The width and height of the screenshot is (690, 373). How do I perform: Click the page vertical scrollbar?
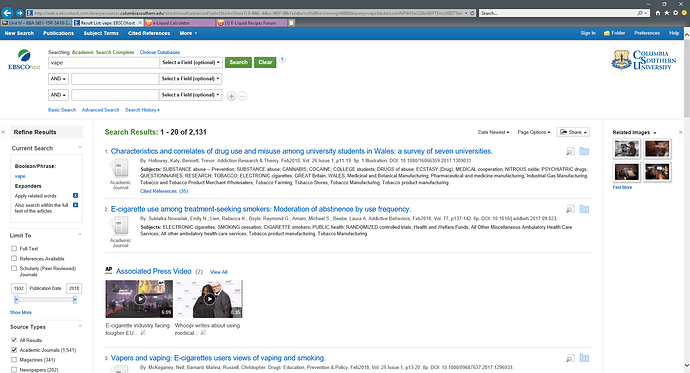pos(686,79)
